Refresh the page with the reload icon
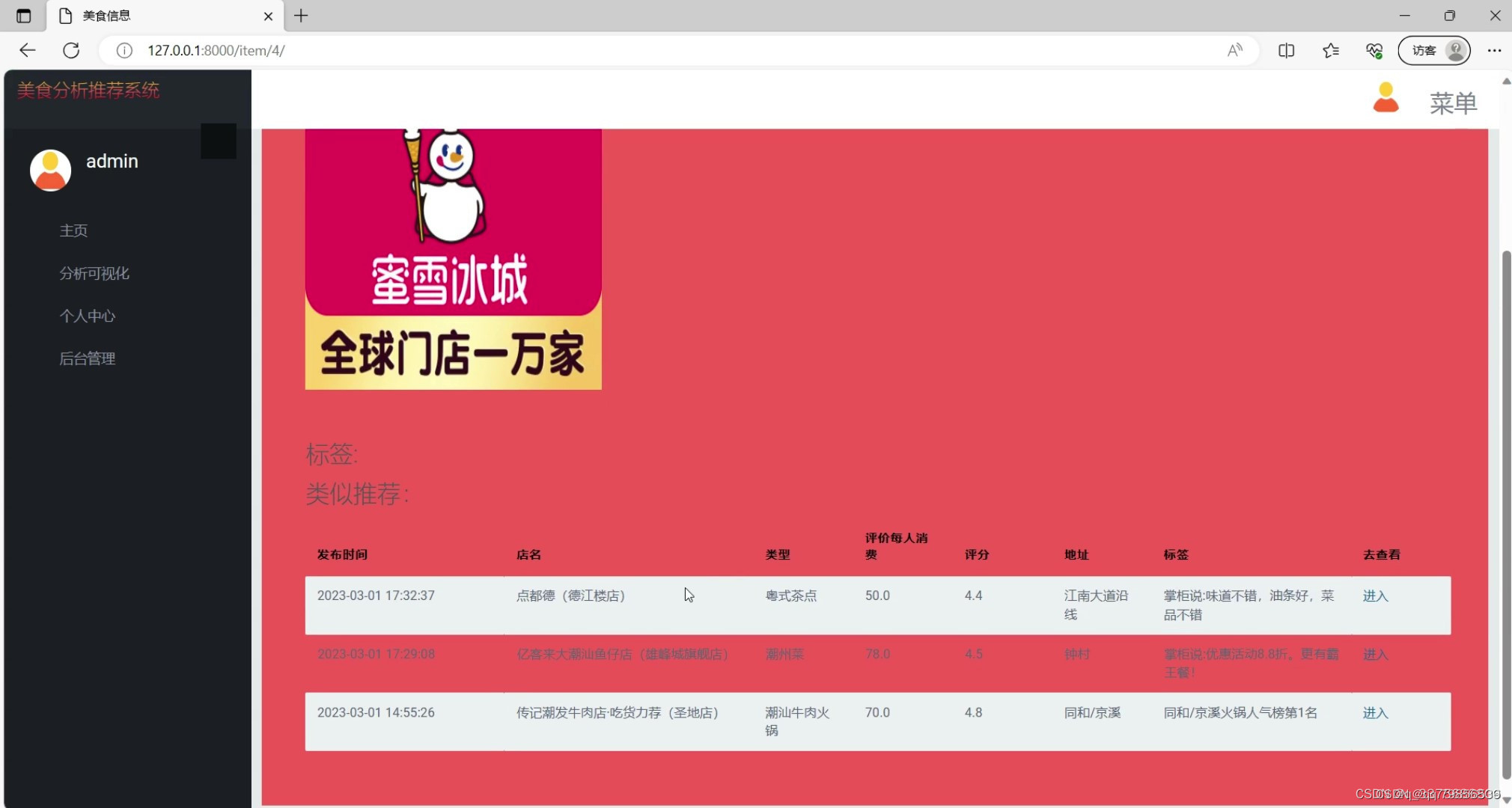The width and height of the screenshot is (1512, 808). point(72,50)
